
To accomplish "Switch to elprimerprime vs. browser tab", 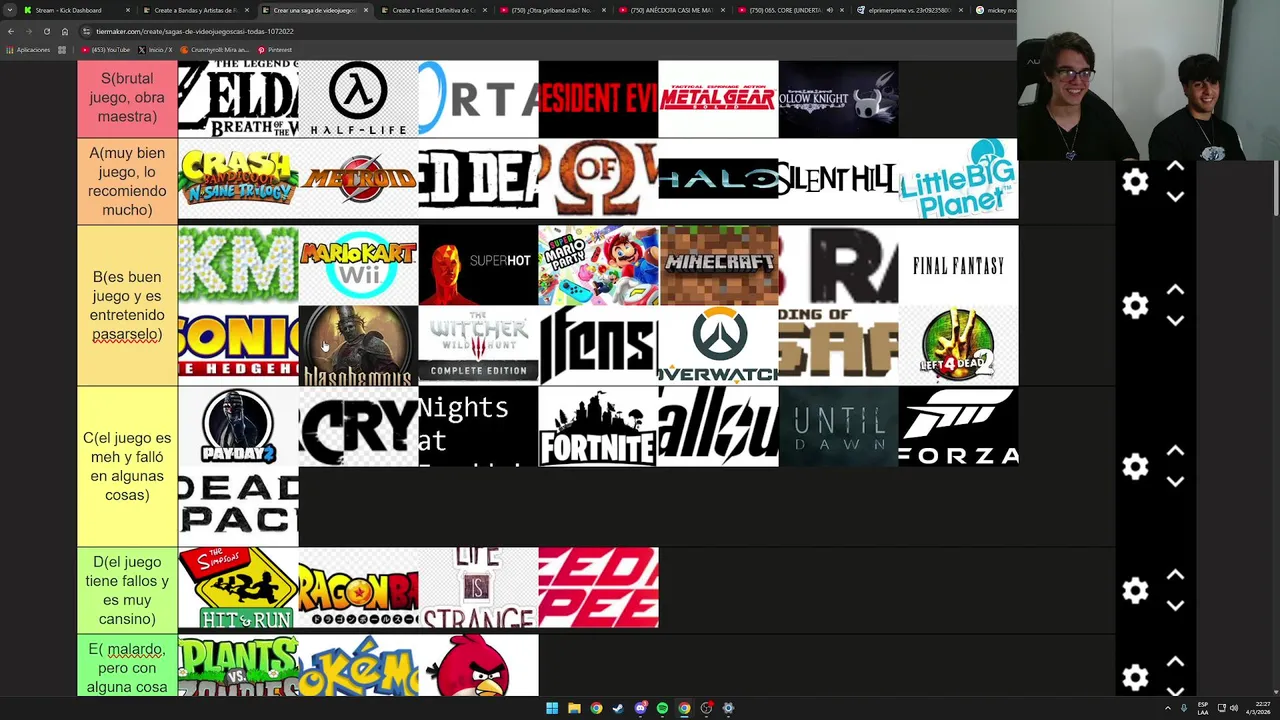I will (909, 10).
